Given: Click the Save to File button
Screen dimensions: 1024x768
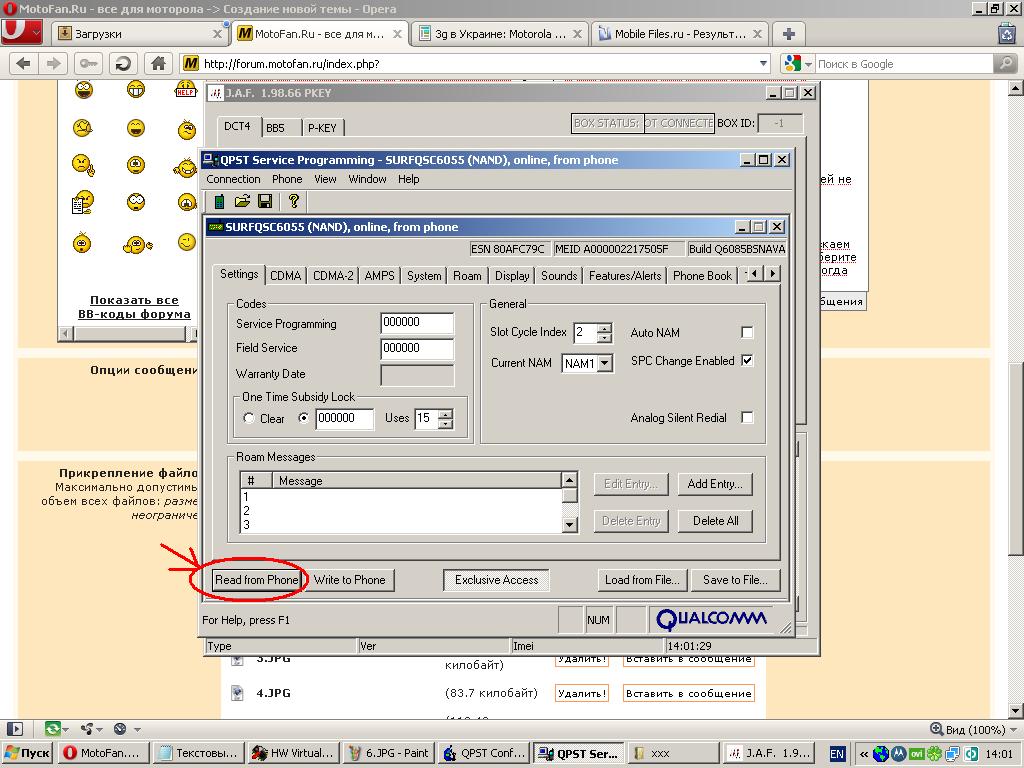Looking at the screenshot, I should pyautogui.click(x=735, y=580).
